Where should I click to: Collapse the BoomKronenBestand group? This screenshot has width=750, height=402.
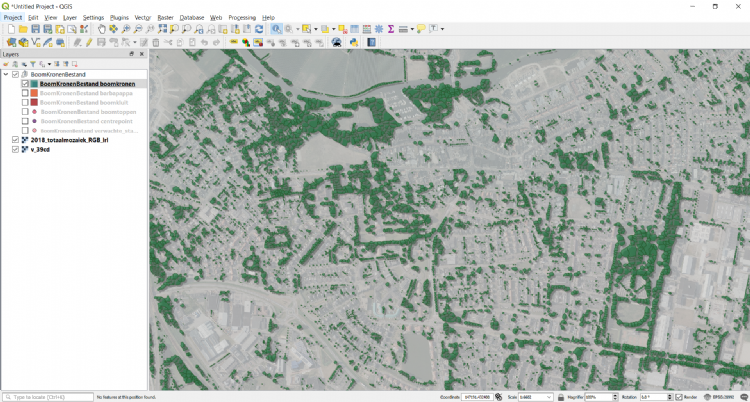coord(6,74)
